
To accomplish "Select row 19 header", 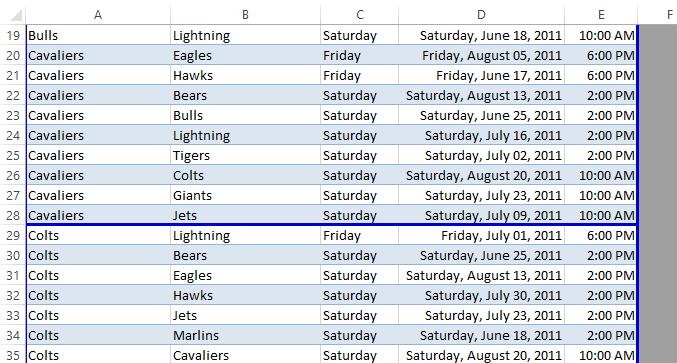I will click(x=13, y=35).
